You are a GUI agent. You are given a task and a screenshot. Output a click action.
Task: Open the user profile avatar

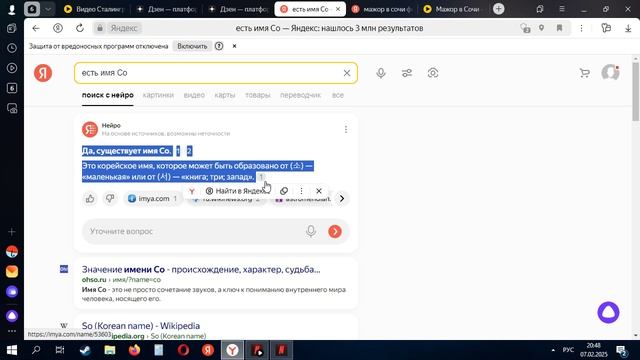click(x=611, y=72)
